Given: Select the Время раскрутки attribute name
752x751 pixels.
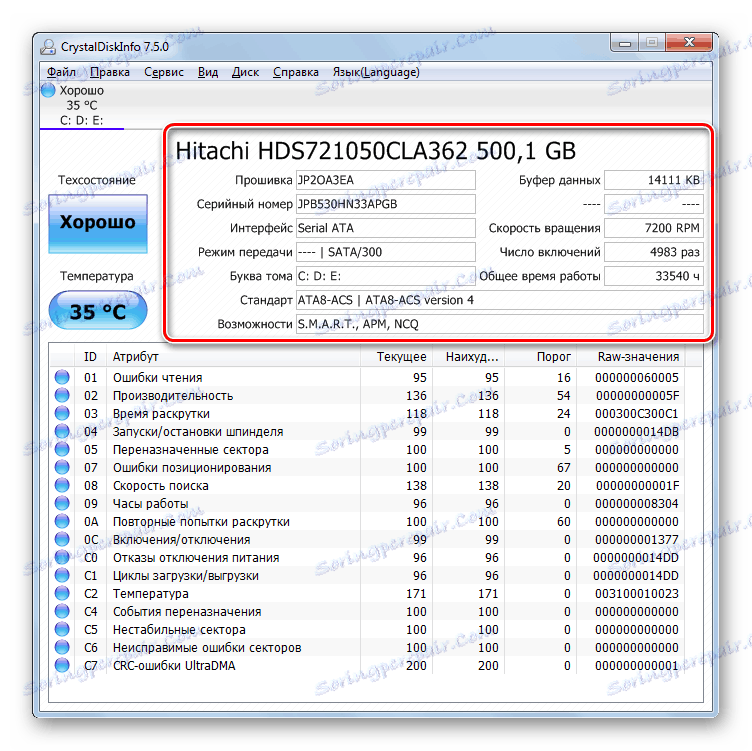Looking at the screenshot, I should (x=161, y=414).
